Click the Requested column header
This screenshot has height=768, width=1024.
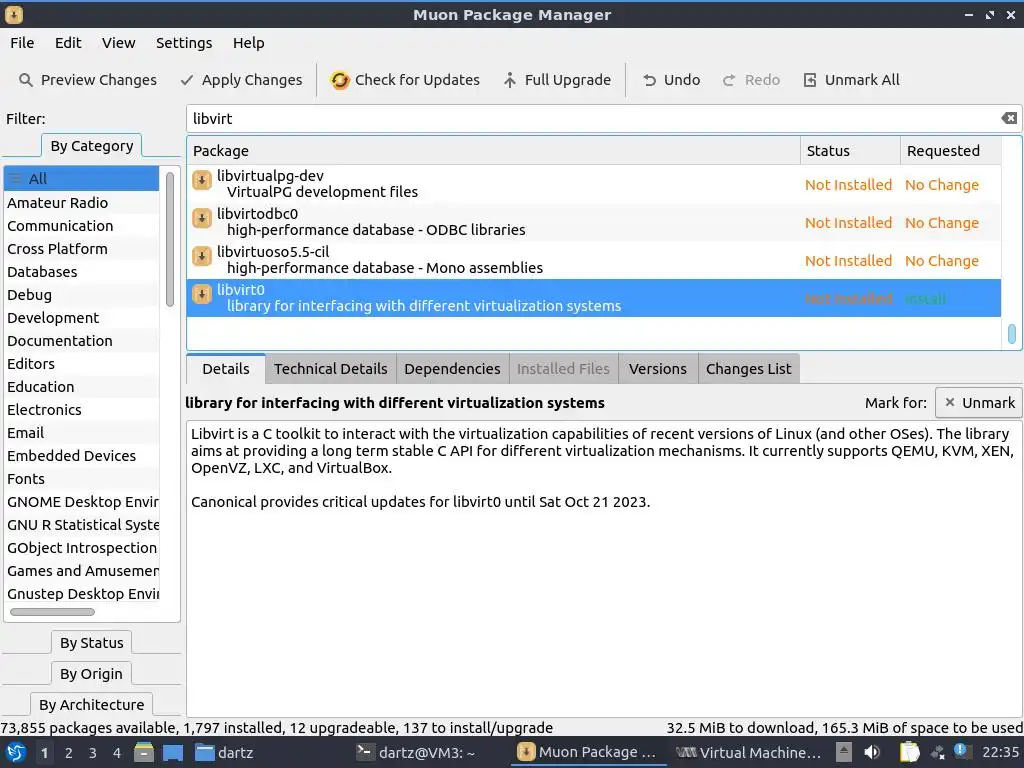coord(951,151)
